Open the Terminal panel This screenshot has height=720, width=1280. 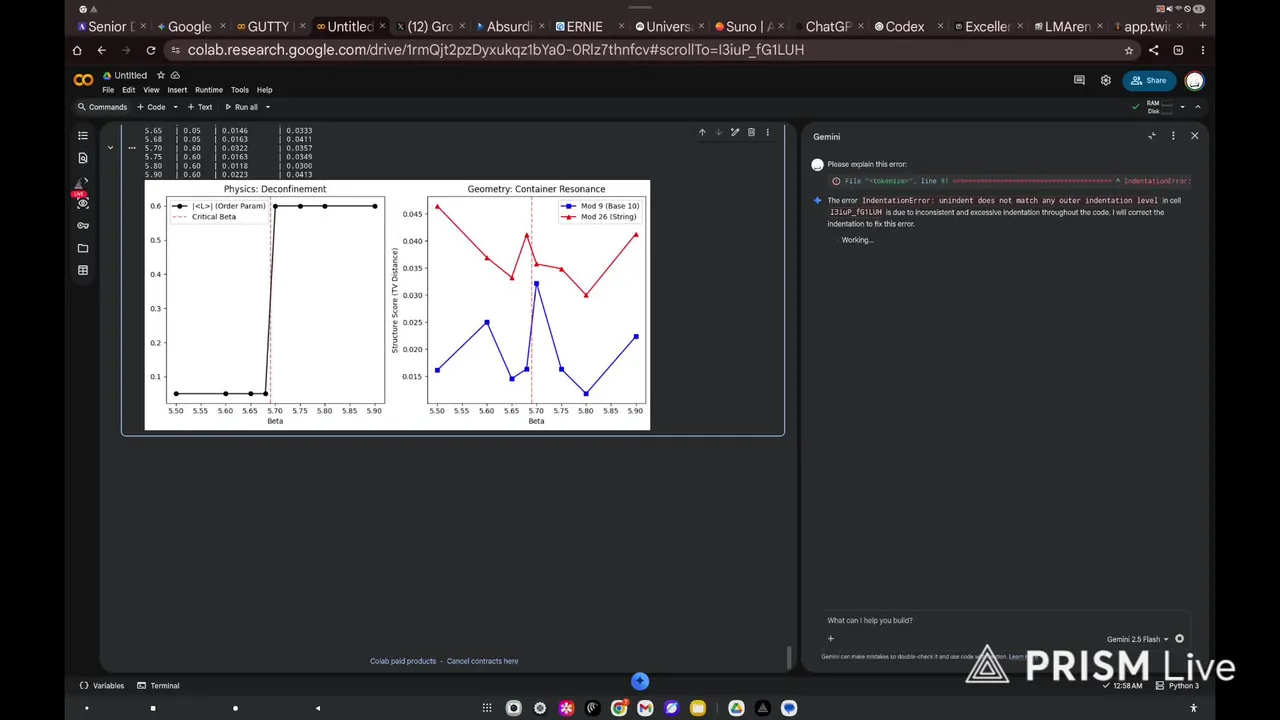tap(158, 686)
